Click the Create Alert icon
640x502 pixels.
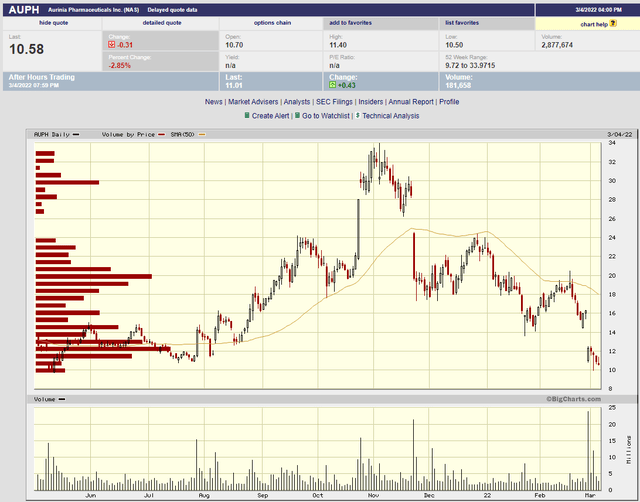click(247, 116)
